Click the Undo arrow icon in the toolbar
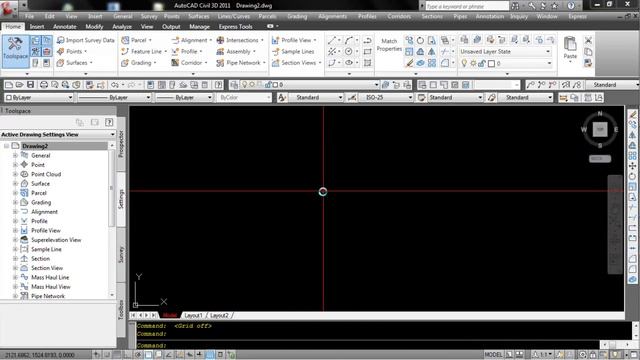Viewport: 640px width, 360px height. [115, 84]
